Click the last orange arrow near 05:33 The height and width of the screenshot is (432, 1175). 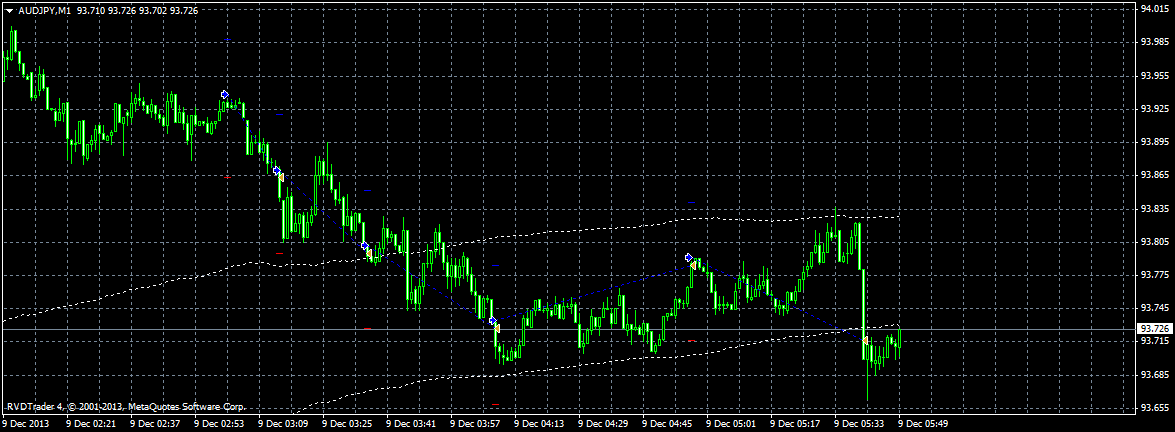[866, 340]
